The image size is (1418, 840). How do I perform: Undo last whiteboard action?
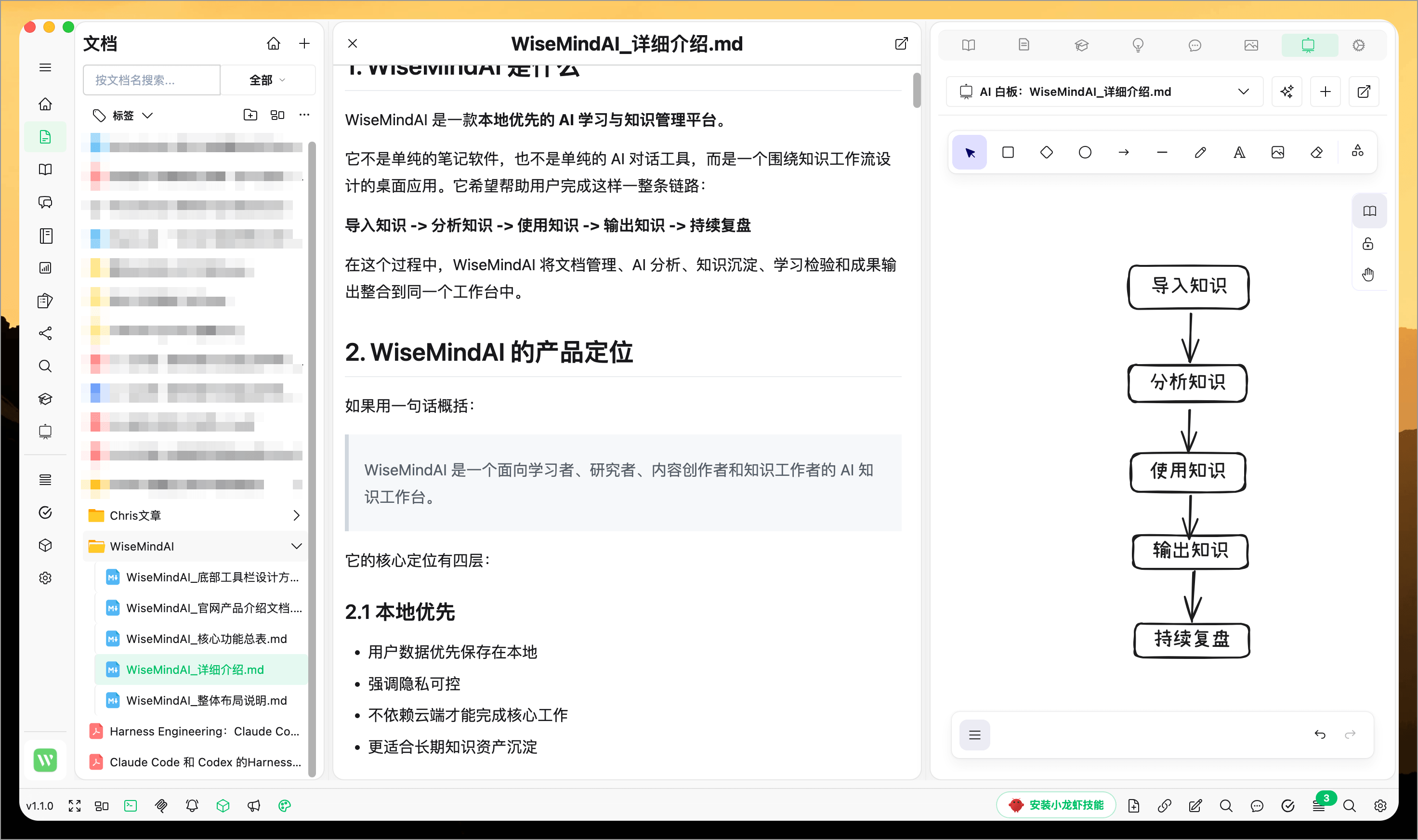click(1320, 735)
